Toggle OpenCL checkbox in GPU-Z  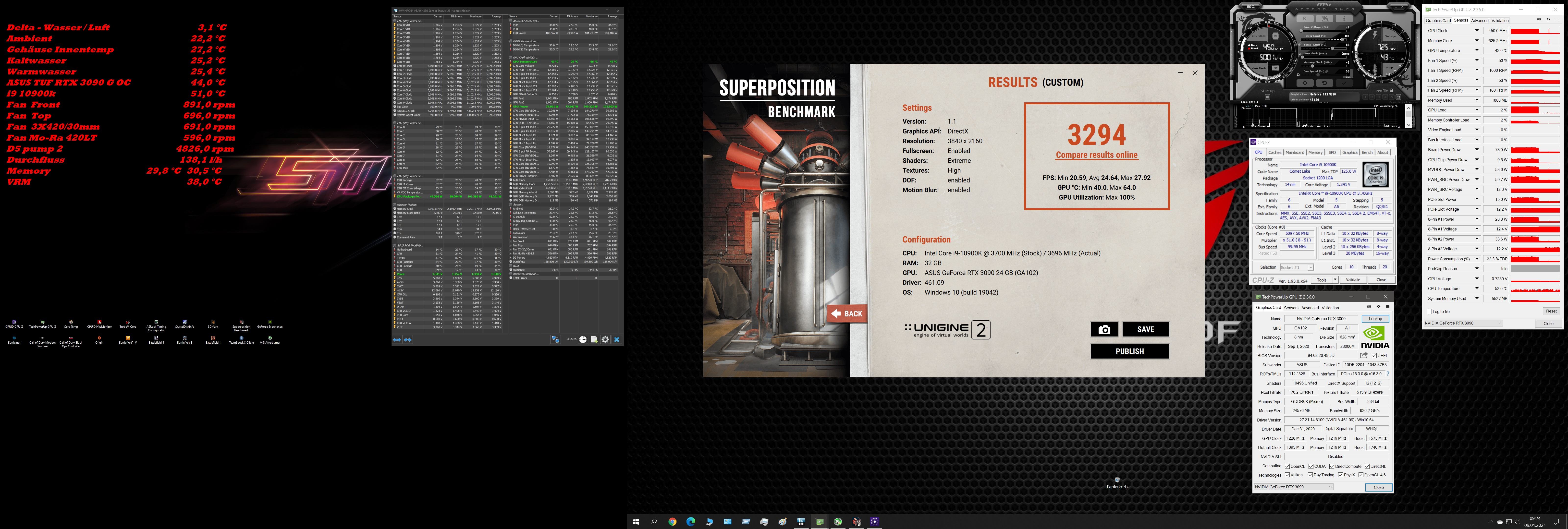click(1287, 466)
